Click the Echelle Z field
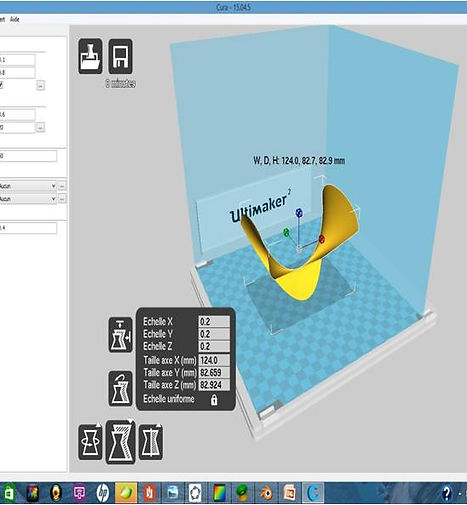 coord(214,346)
